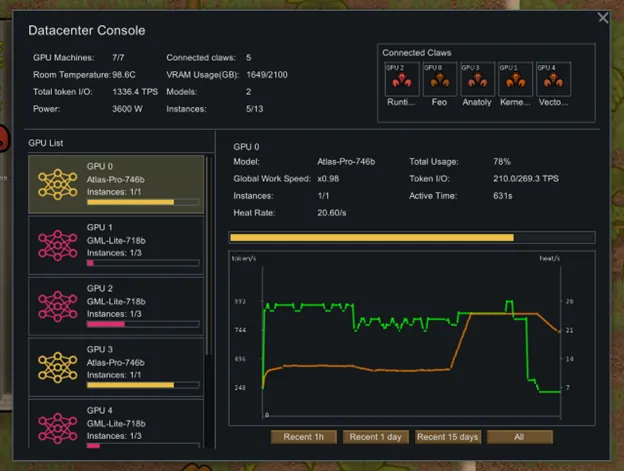Show Recent 1h graph range
The height and width of the screenshot is (471, 624).
[x=304, y=437]
